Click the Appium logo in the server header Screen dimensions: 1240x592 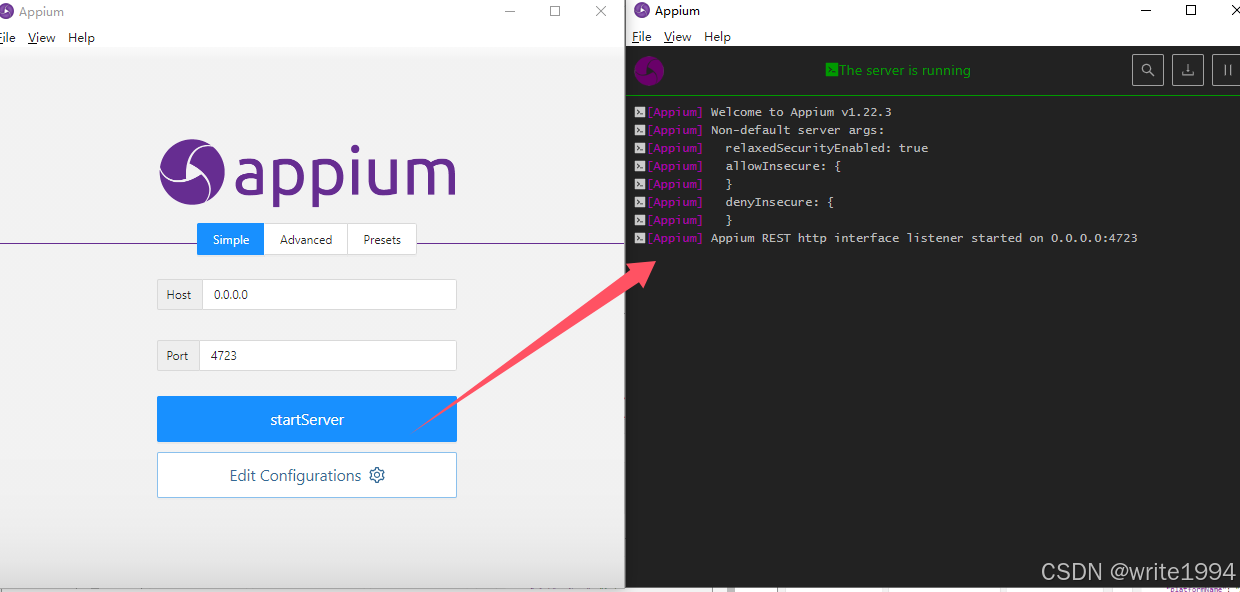649,70
